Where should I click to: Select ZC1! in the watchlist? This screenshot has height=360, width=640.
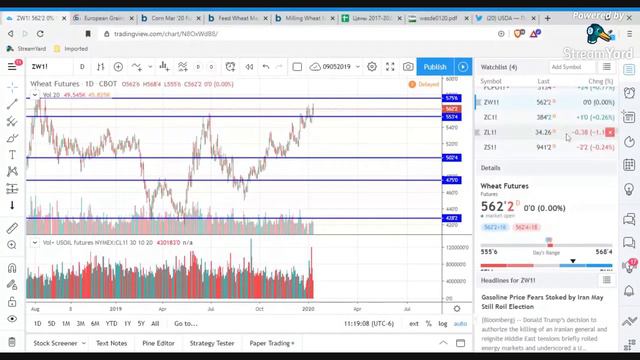[547, 117]
